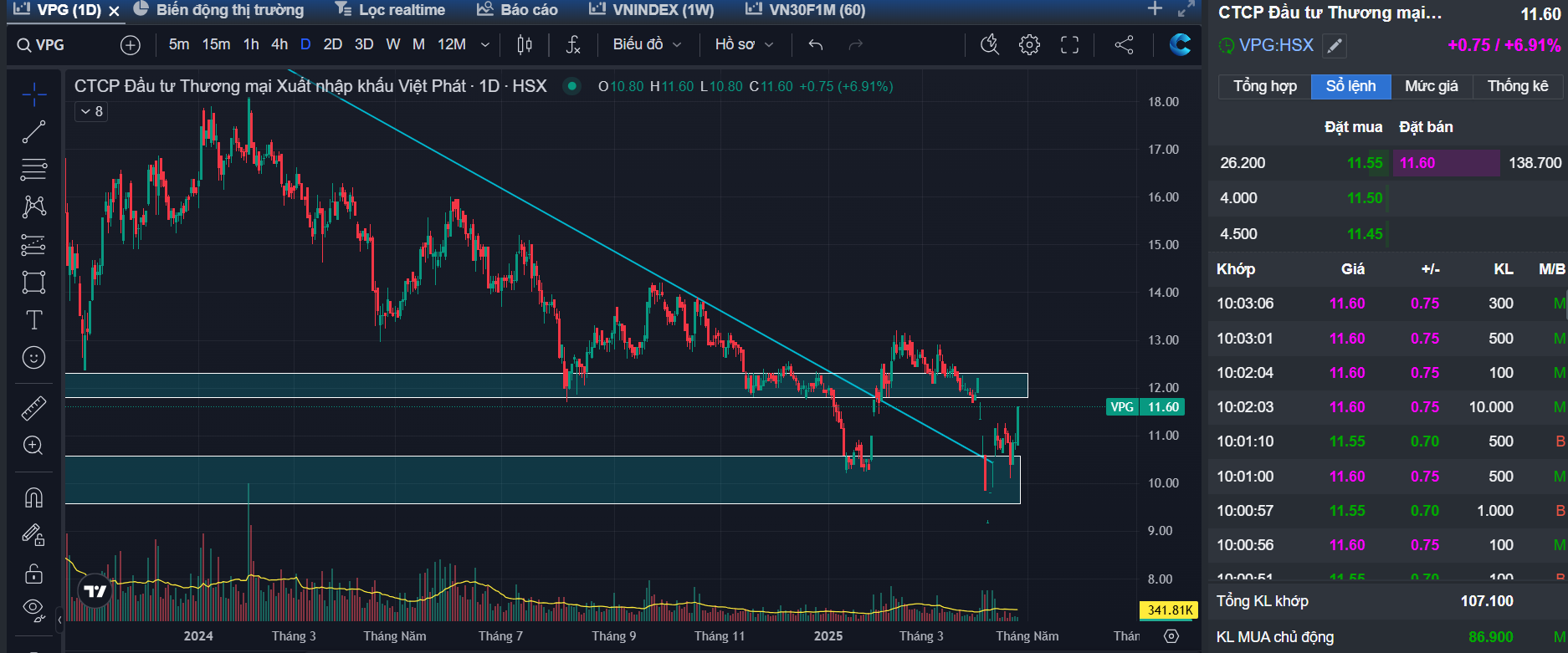1568x653 pixels.
Task: Switch chart to 2D interval
Action: 333,44
